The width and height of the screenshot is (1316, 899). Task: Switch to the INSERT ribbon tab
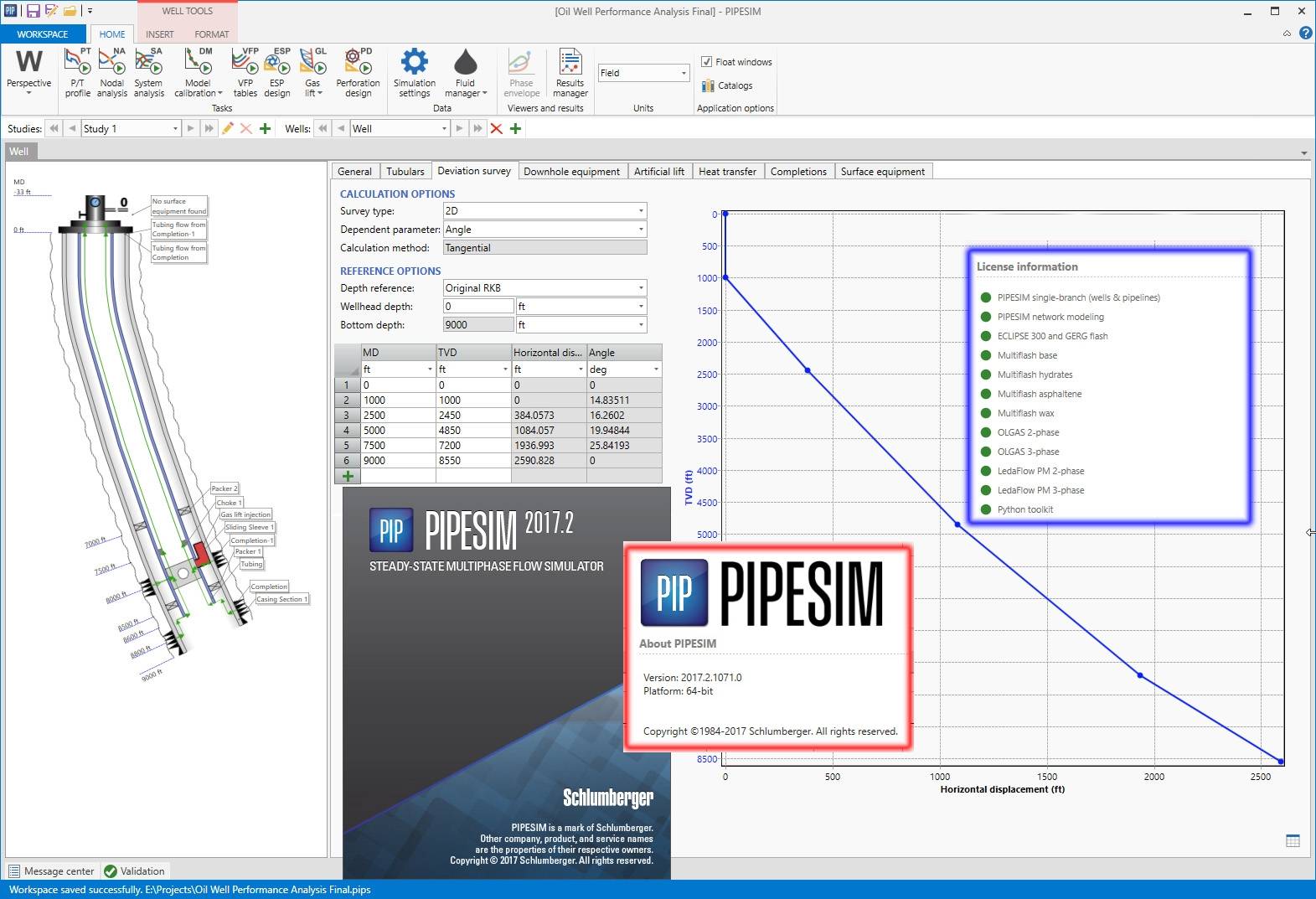160,34
